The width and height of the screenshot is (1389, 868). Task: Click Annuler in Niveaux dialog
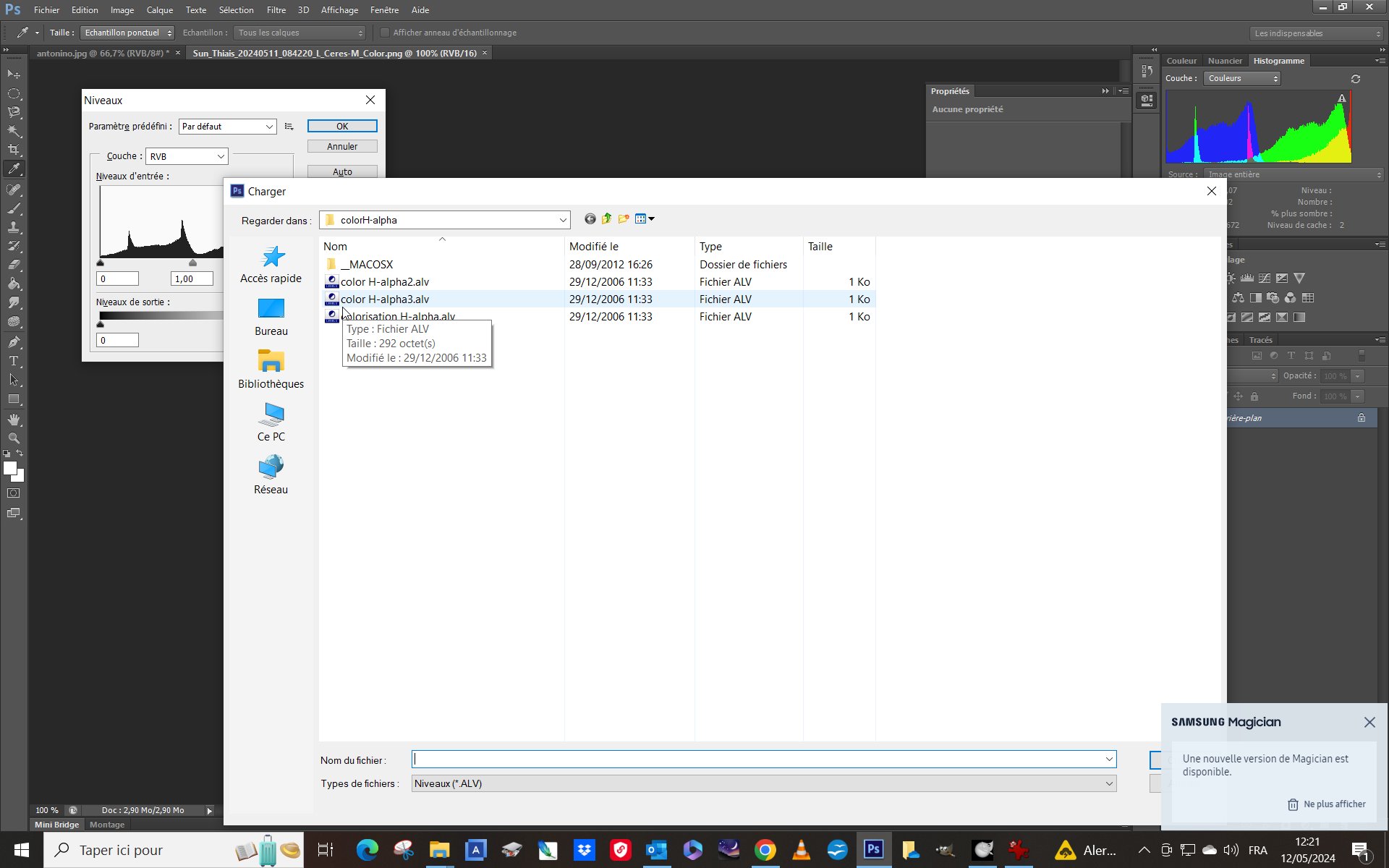pos(342,146)
